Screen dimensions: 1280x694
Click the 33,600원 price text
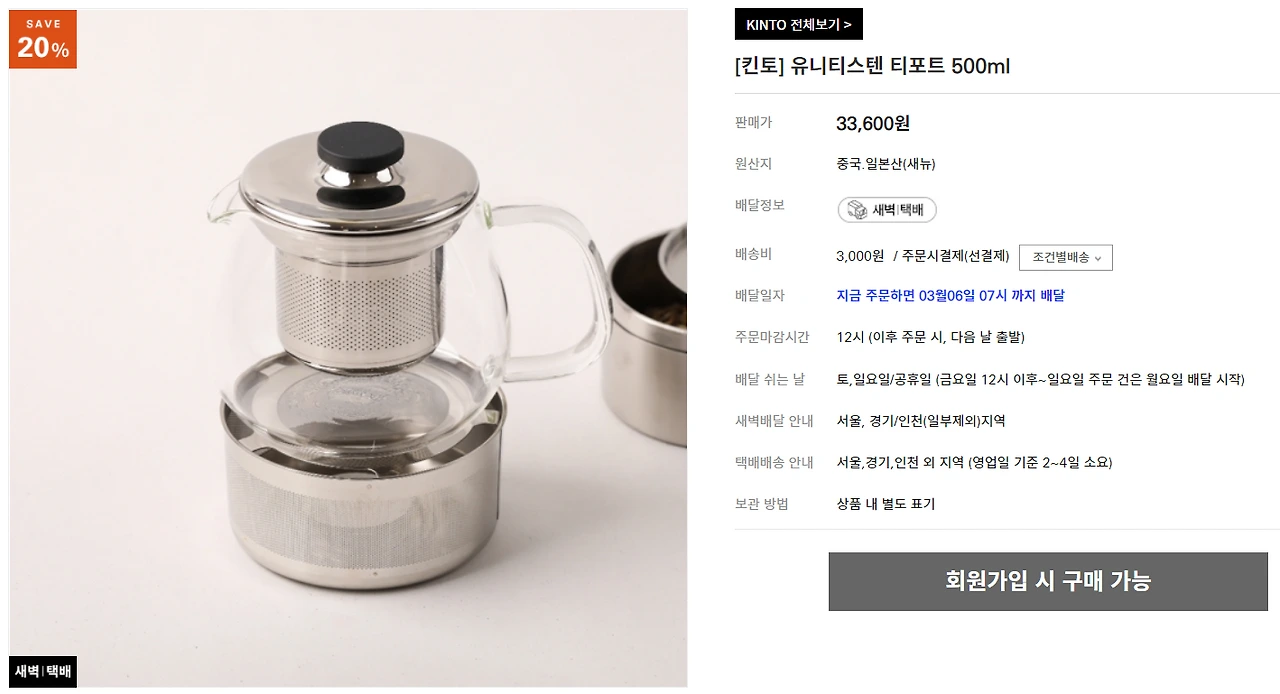click(873, 124)
